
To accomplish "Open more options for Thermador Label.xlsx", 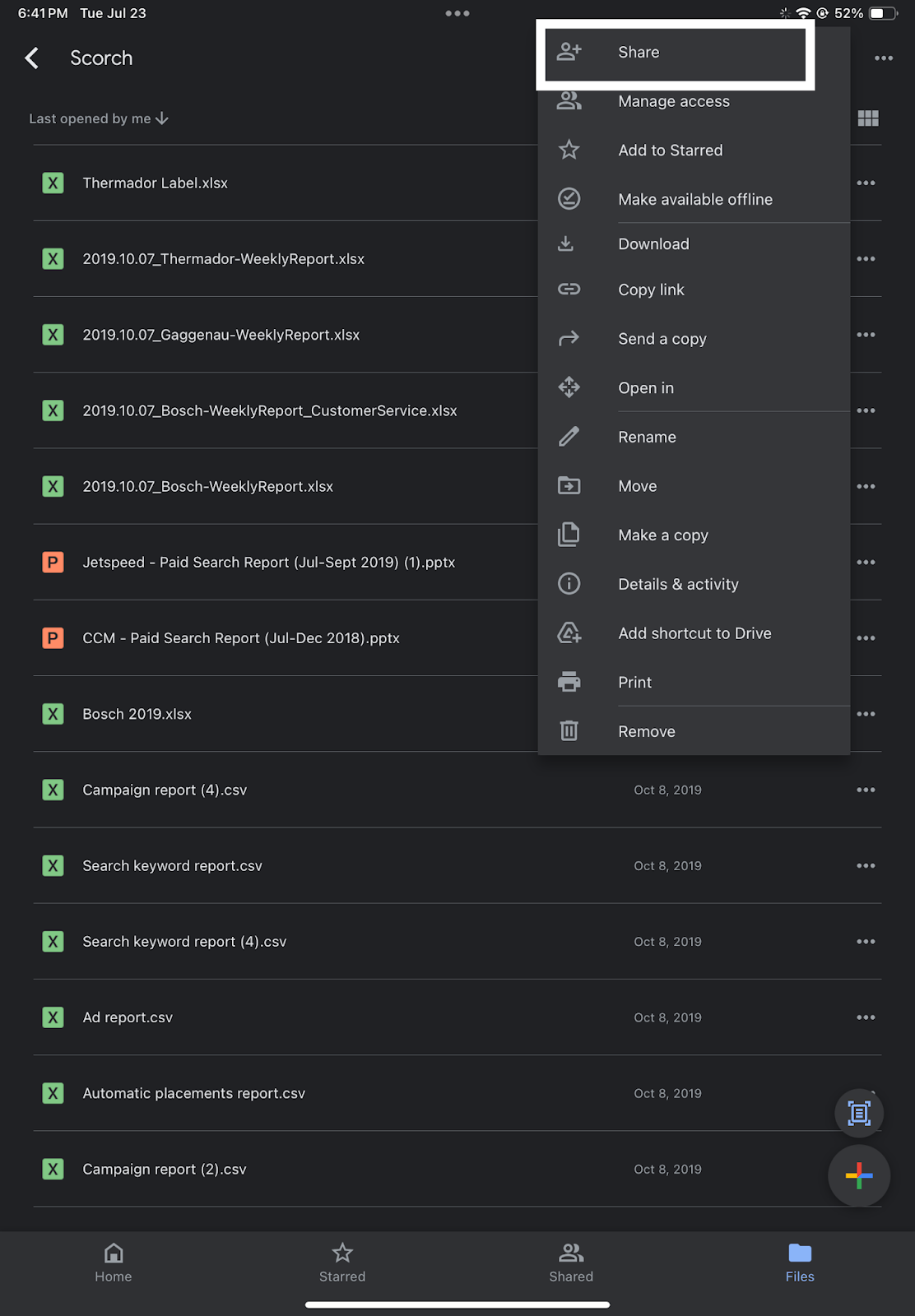I will tap(866, 183).
